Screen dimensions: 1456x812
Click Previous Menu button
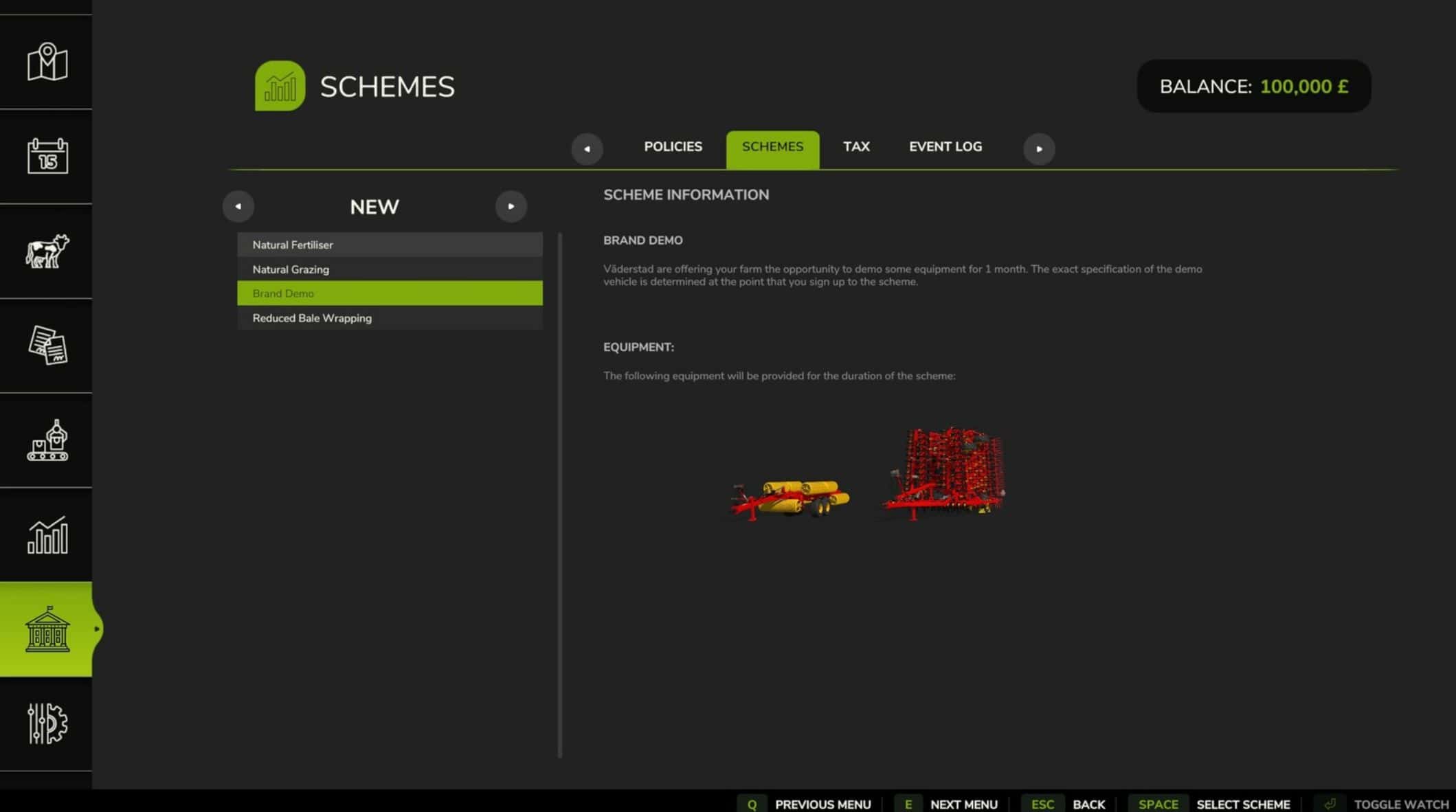coord(804,804)
